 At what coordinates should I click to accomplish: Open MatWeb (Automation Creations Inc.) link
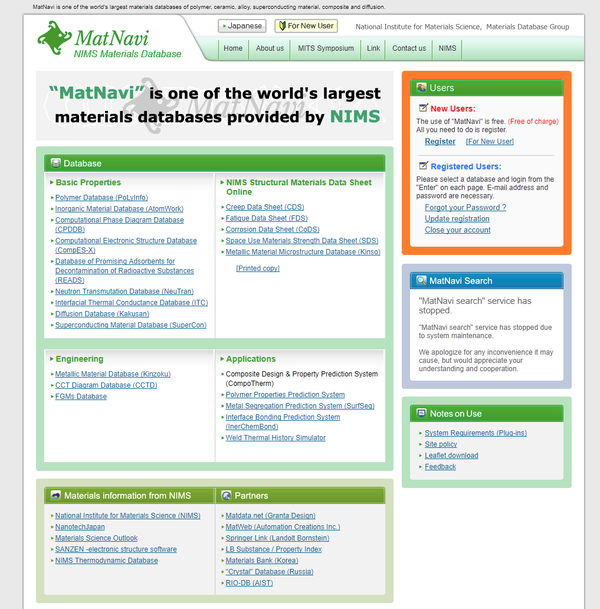tap(283, 527)
